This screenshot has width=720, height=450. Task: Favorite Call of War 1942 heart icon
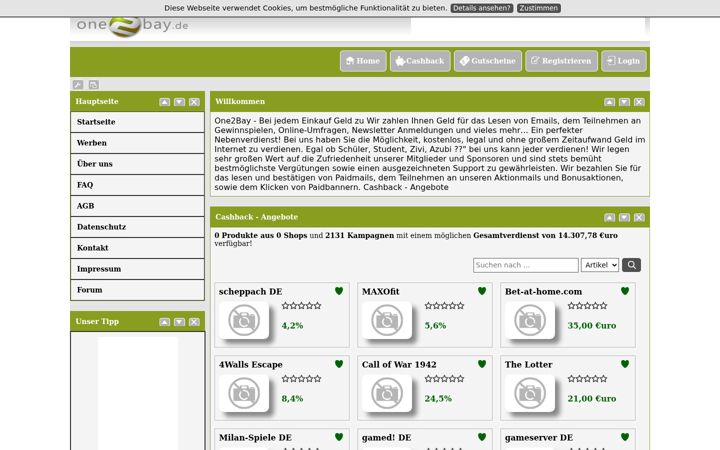(482, 364)
